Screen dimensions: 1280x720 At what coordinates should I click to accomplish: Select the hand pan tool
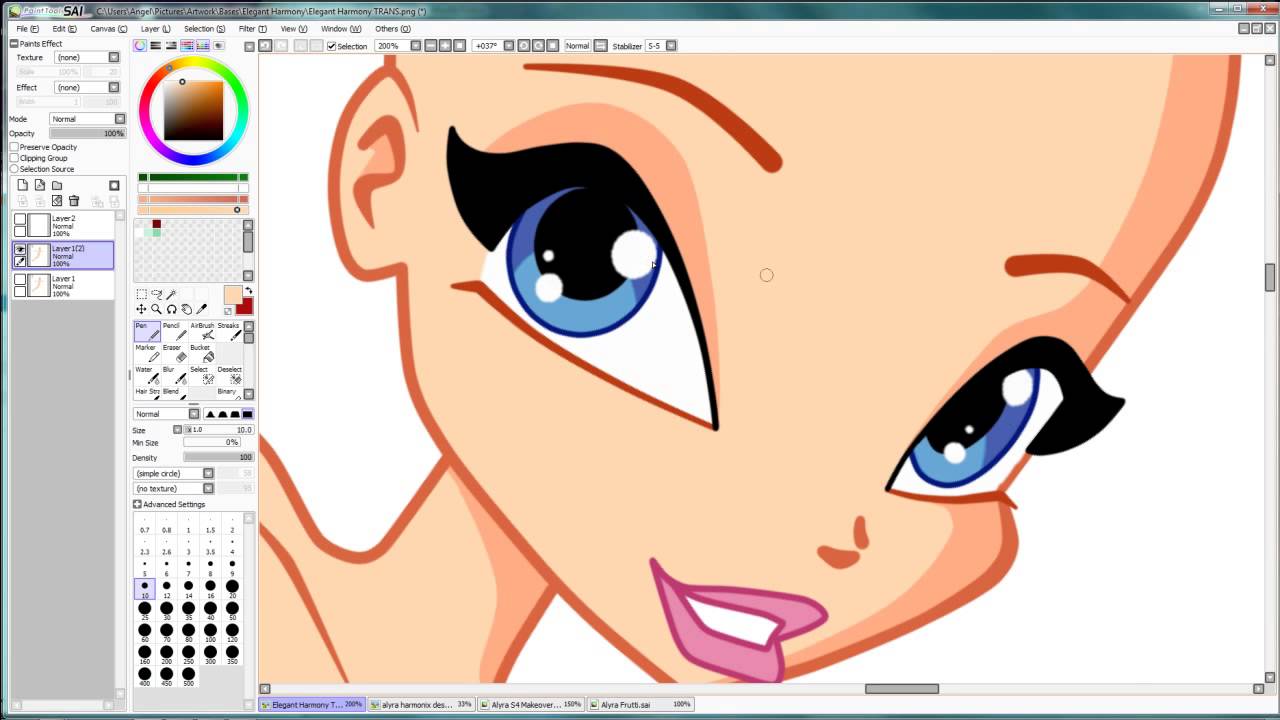click(x=186, y=309)
